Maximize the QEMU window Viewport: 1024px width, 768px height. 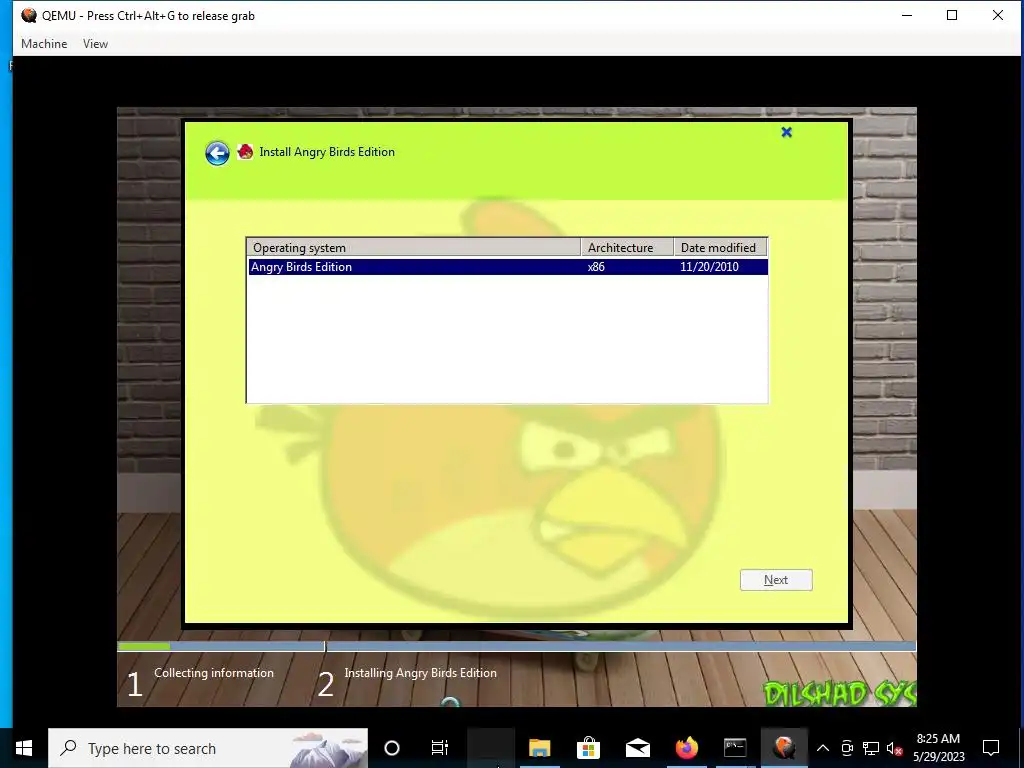coord(952,15)
